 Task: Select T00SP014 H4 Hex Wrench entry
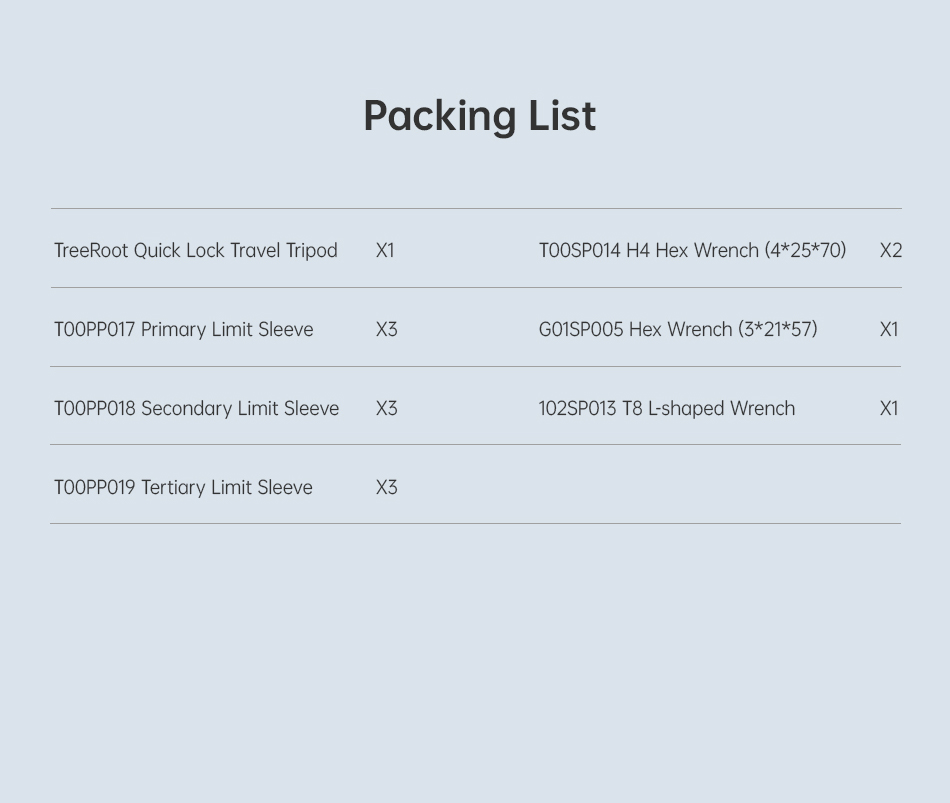click(693, 250)
